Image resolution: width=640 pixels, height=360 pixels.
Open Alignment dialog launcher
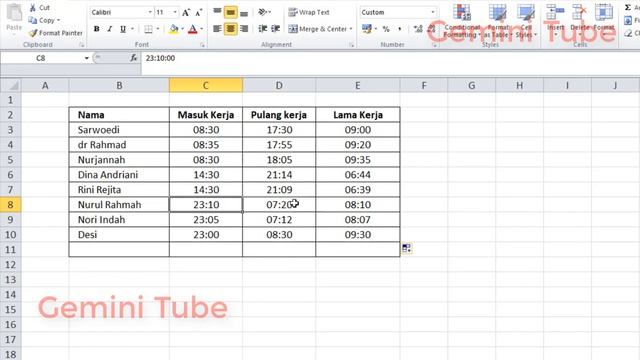coord(351,45)
